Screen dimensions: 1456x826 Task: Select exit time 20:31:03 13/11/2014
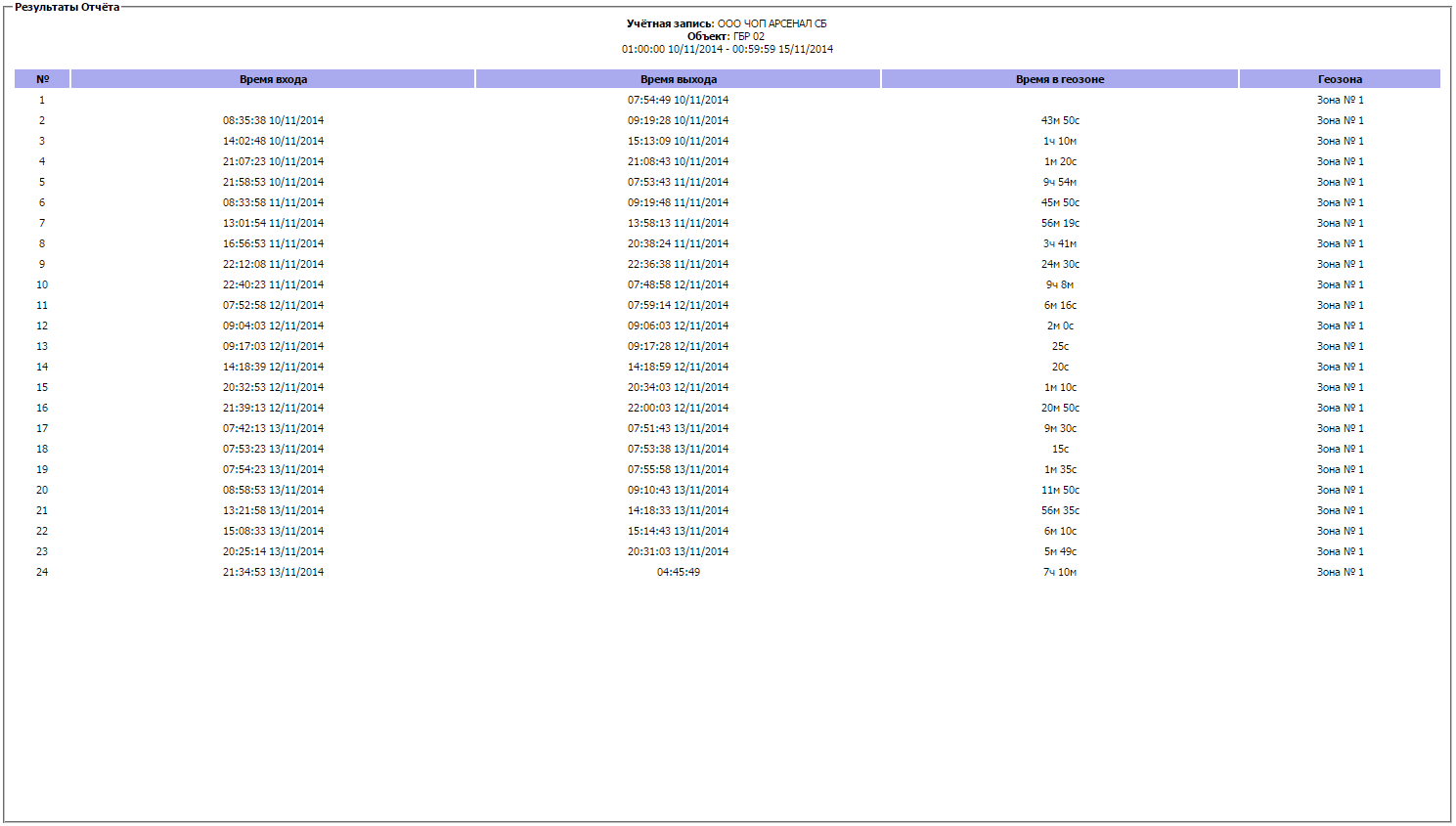click(678, 551)
